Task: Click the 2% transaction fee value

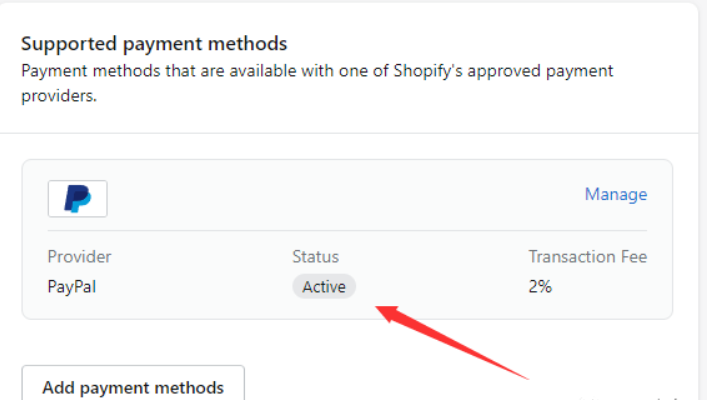Action: click(x=540, y=287)
